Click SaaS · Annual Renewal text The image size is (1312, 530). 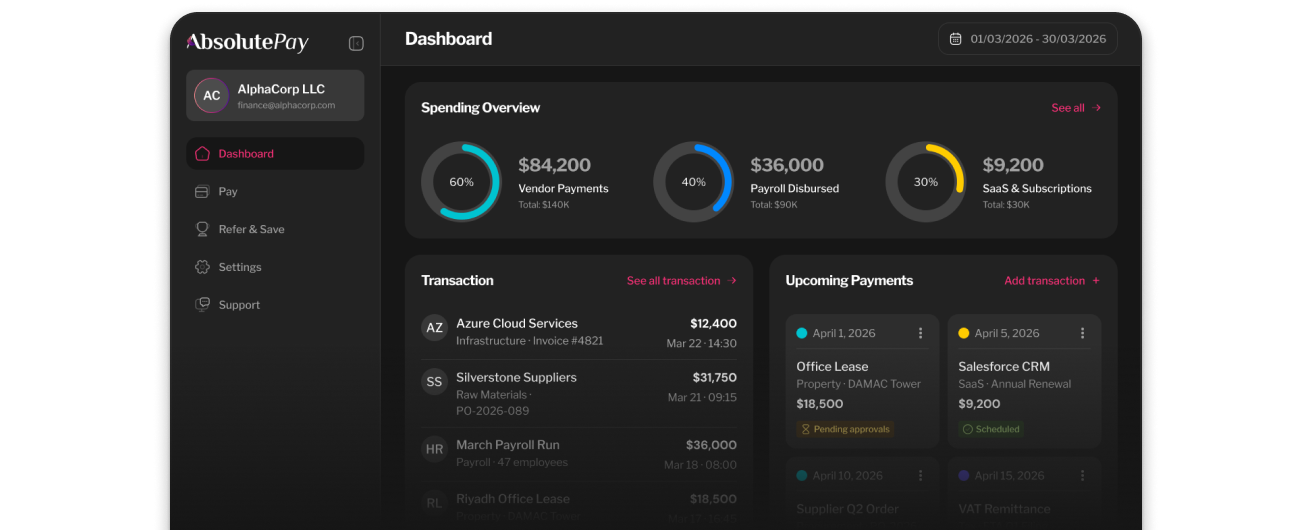1015,384
